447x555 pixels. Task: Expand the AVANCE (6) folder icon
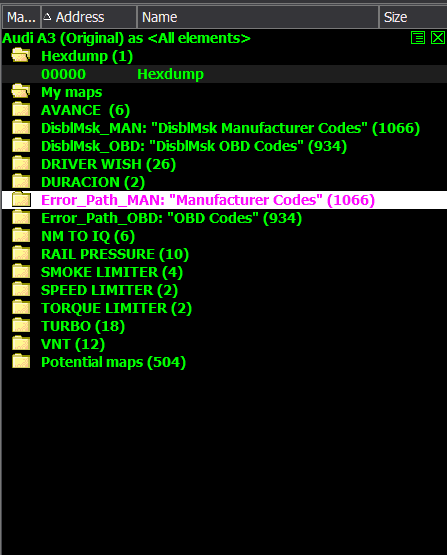[x=21, y=109]
